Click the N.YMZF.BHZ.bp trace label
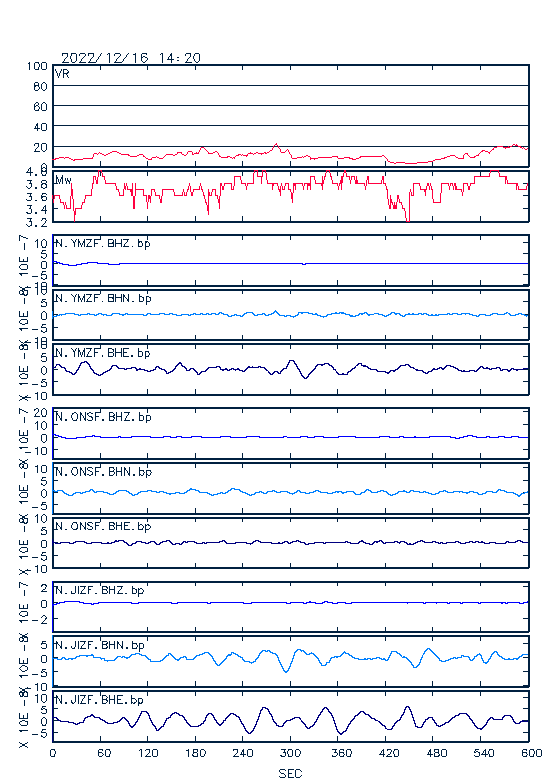554x781 pixels. (103, 244)
